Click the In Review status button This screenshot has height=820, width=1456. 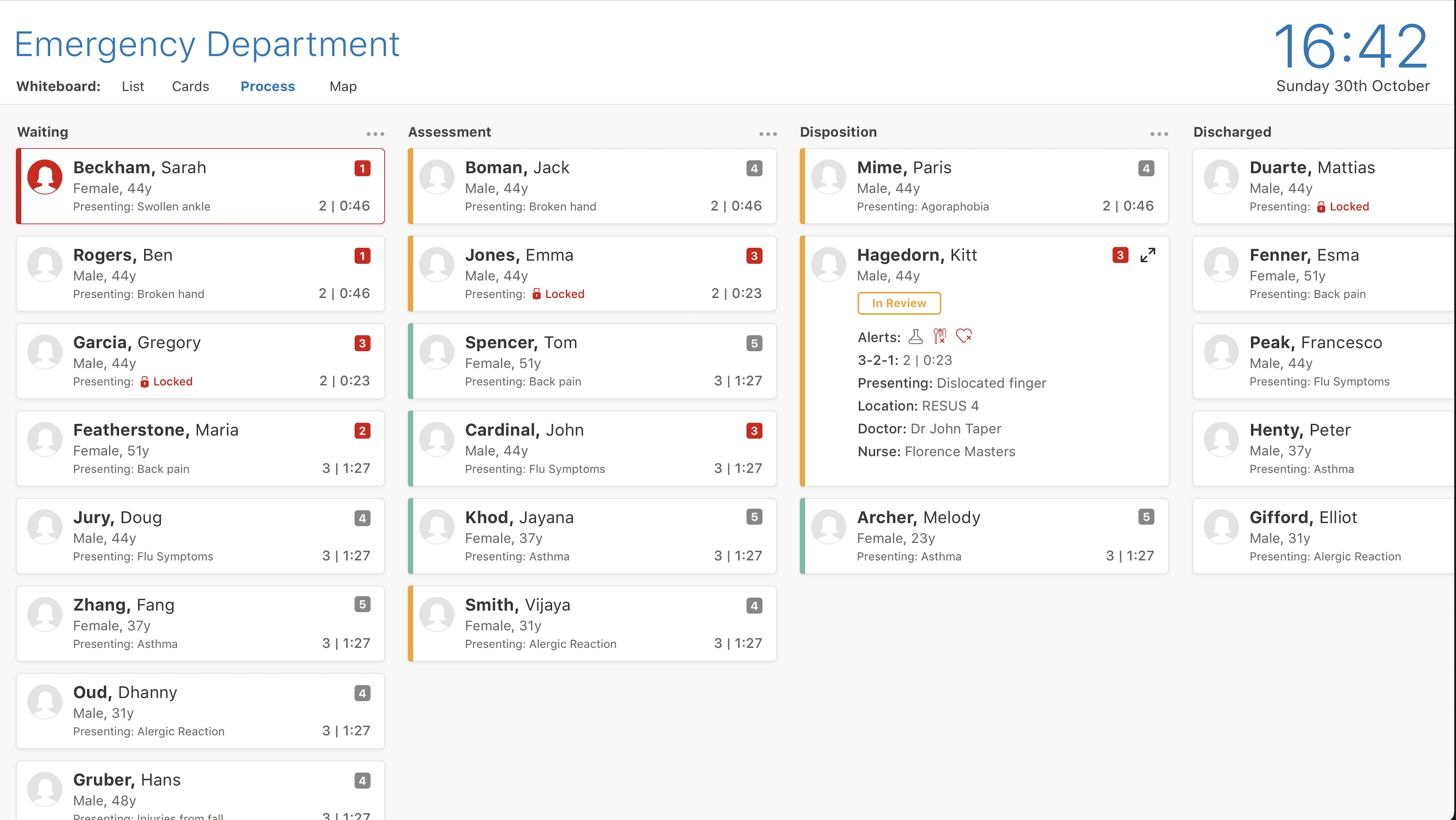tap(899, 303)
